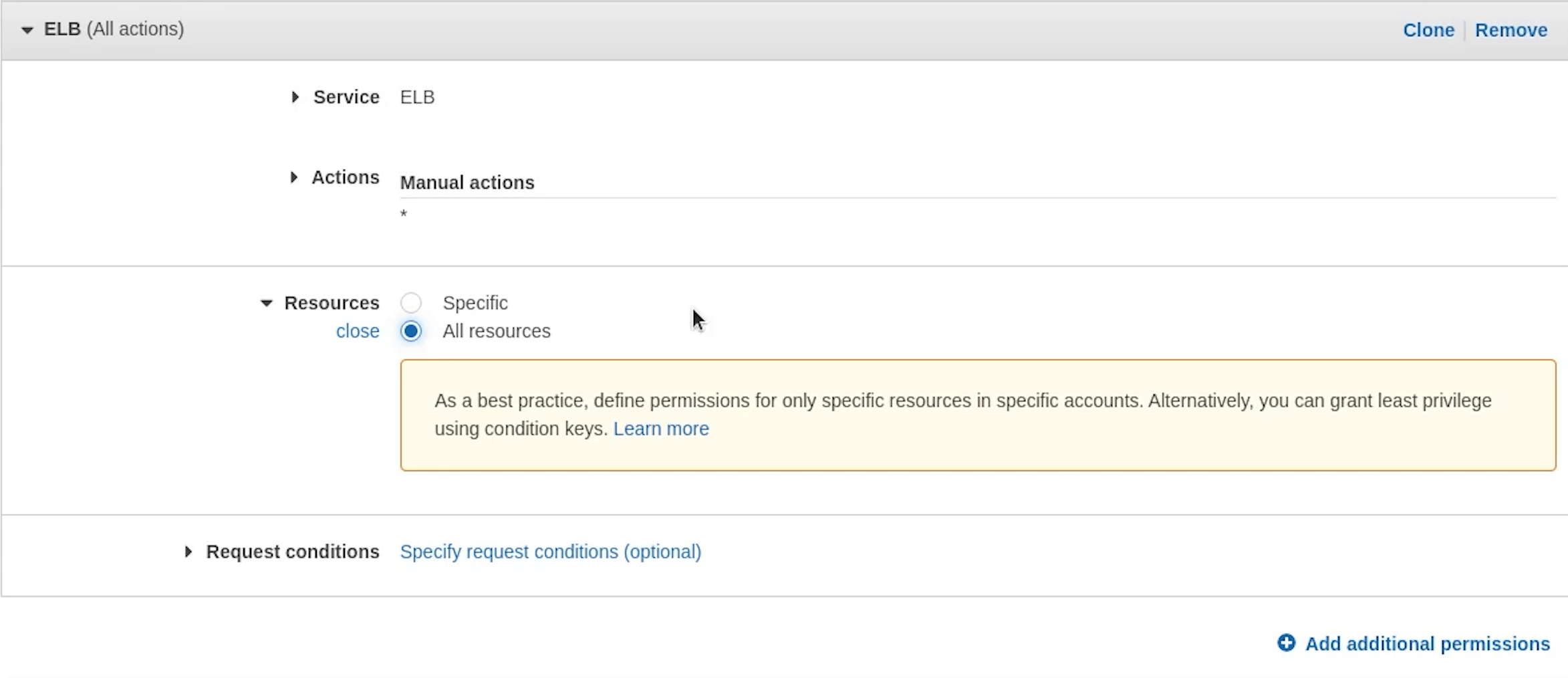The width and height of the screenshot is (1568, 678).
Task: Click the ELB (All actions) header title
Action: click(114, 29)
